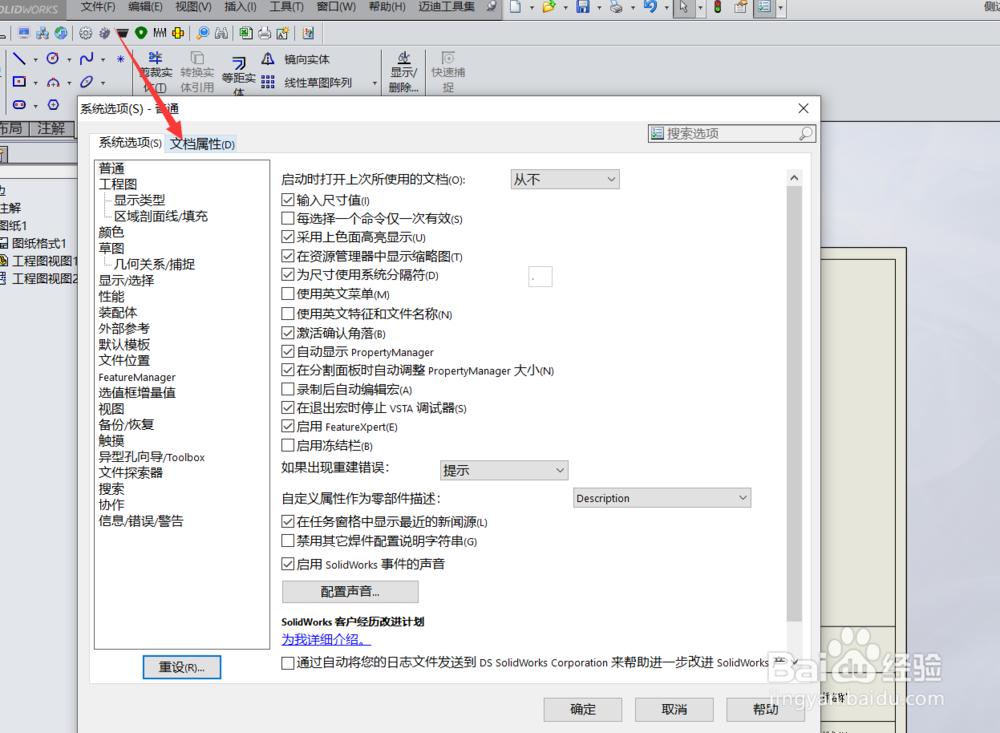Open the 视图(V) menu
The width and height of the screenshot is (1000, 733).
tap(193, 6)
